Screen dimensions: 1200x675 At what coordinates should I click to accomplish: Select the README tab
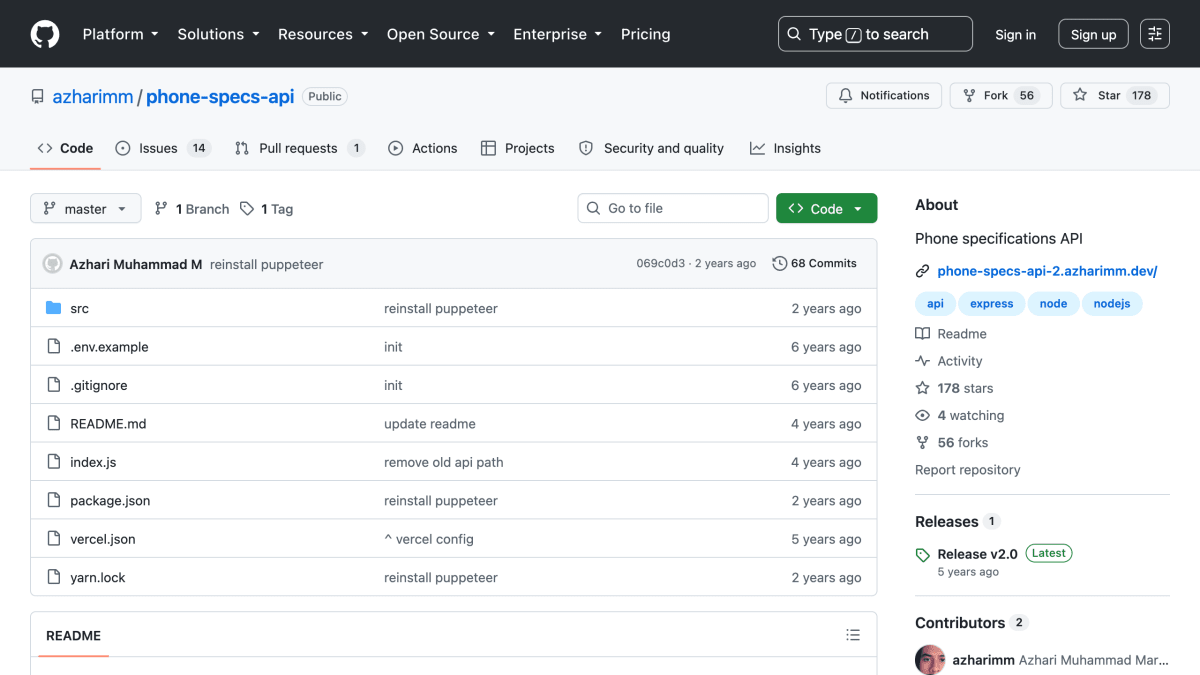[73, 636]
